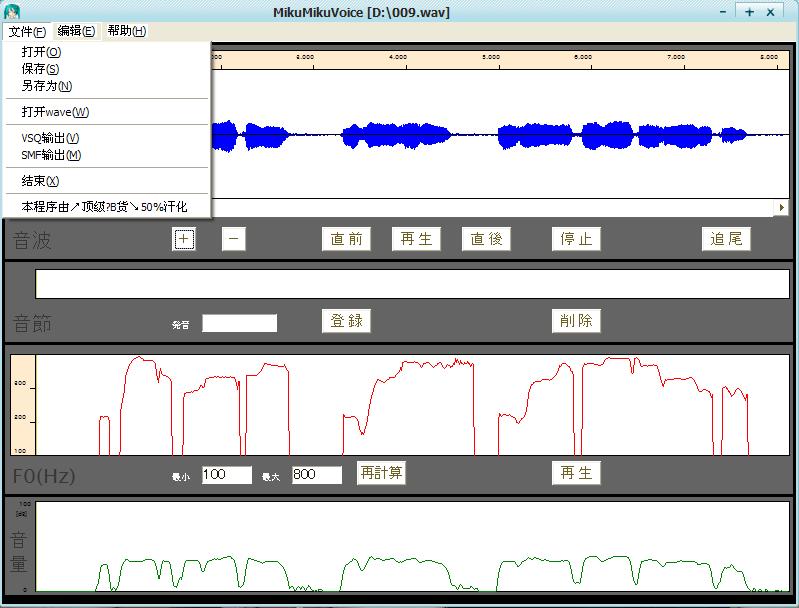Maximize the window with the plus button
This screenshot has height=608, width=799.
[x=749, y=12]
